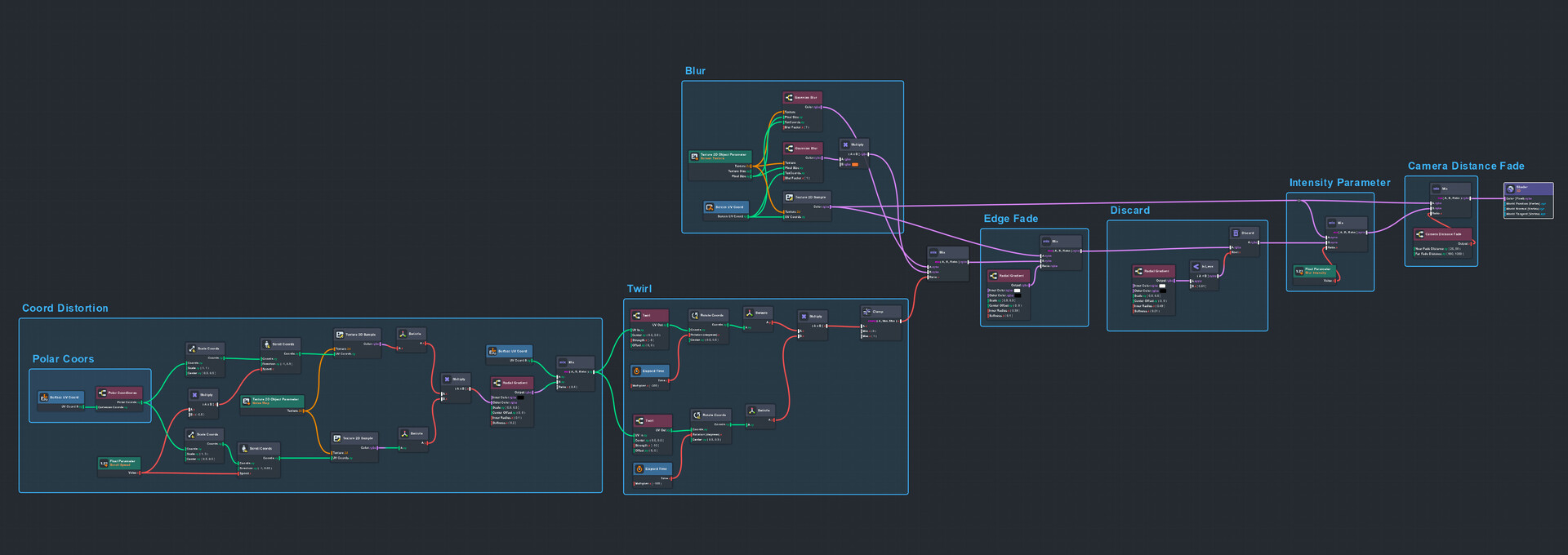Click the Value output port of Blur Intensity parameter
Viewport: 1568px width, 555px height.
(x=1334, y=281)
